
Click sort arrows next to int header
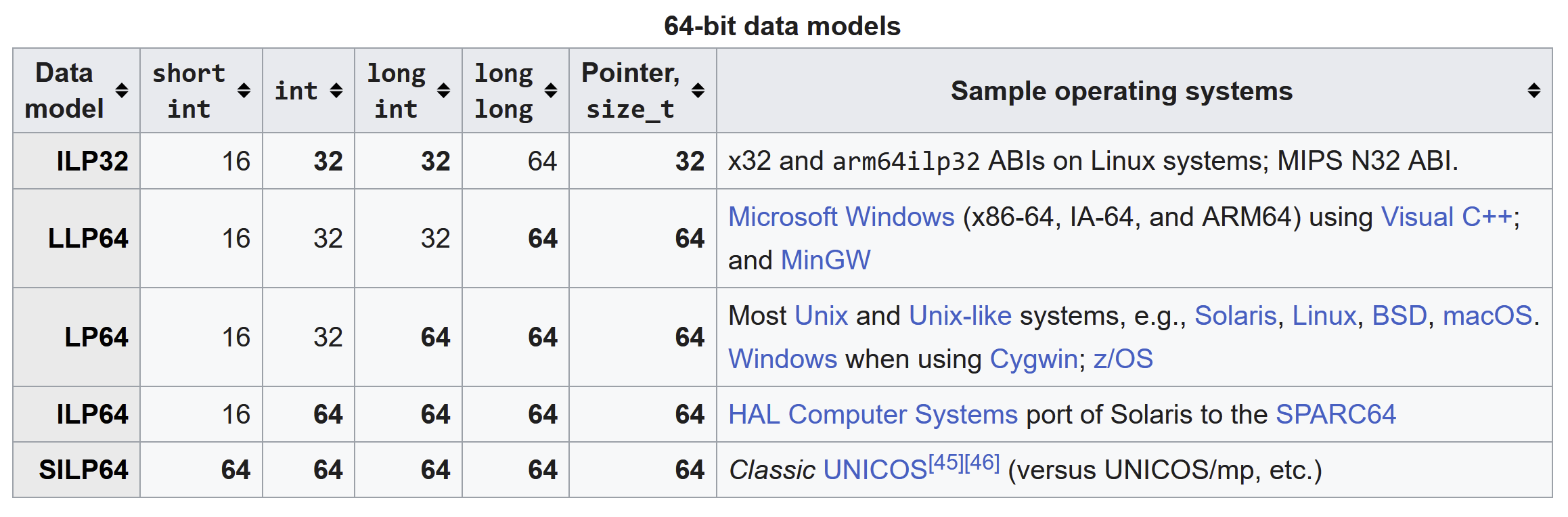(x=336, y=91)
